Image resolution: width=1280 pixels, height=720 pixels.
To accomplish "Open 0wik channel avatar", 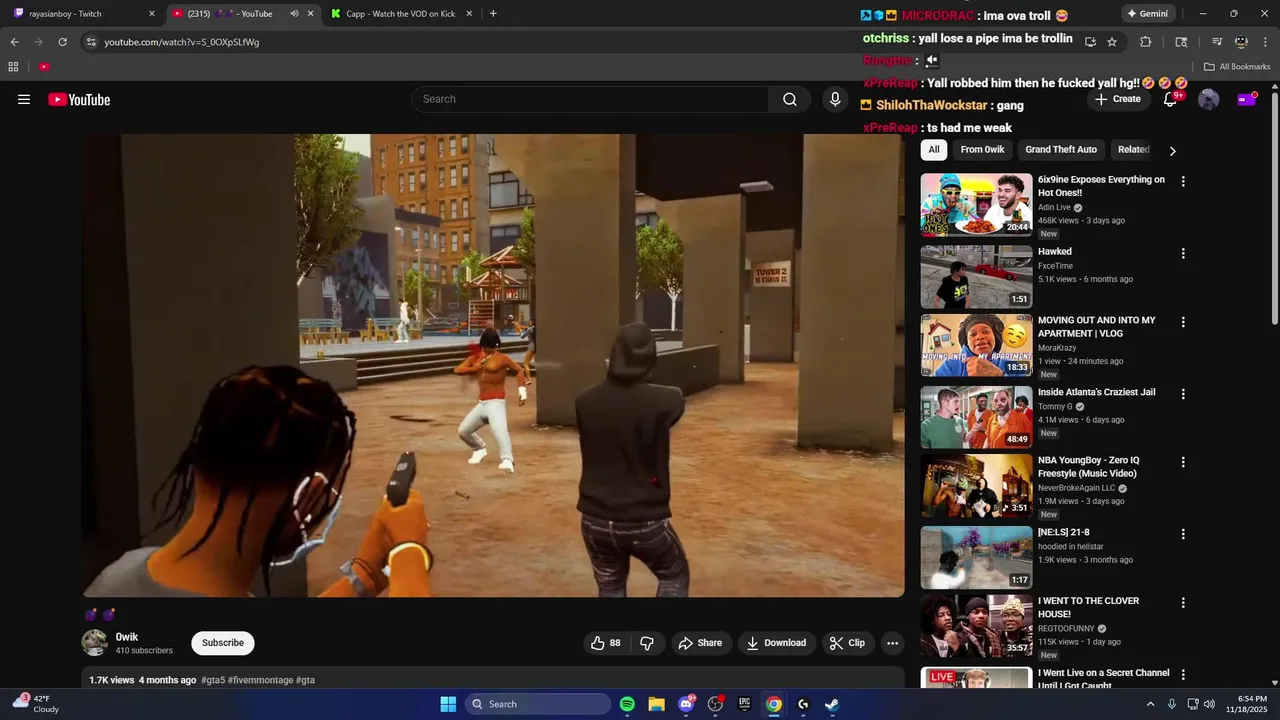I will (x=95, y=643).
